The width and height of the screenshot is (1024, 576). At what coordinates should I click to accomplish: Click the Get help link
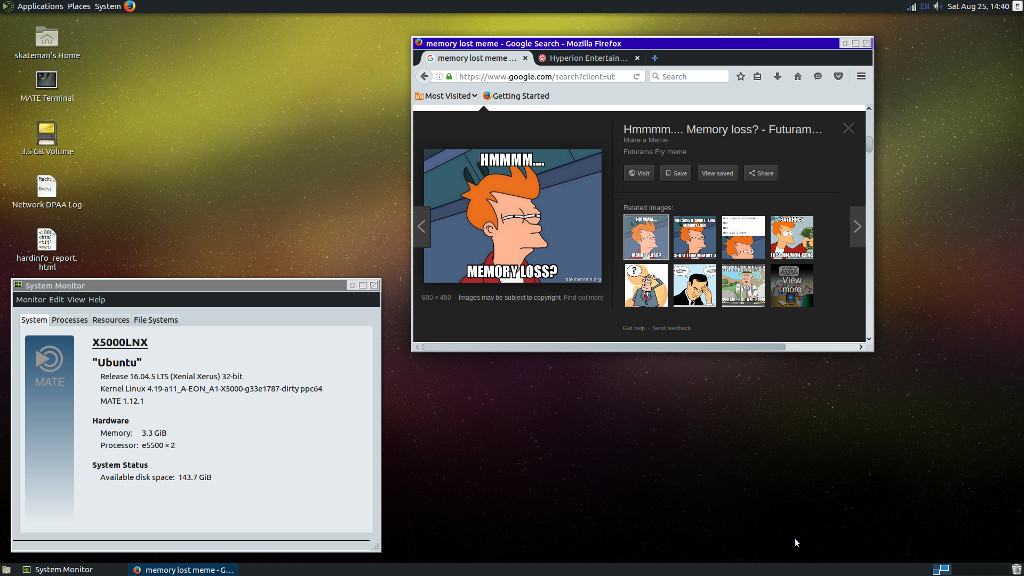tap(633, 328)
